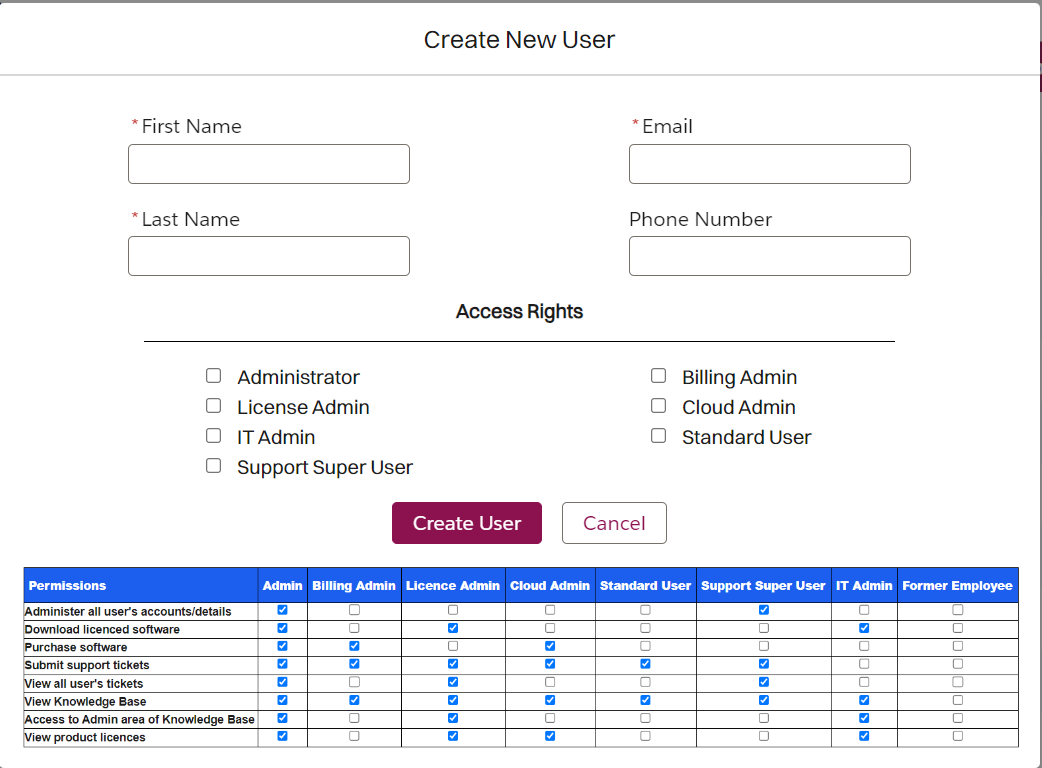Enable the Standard User access right
Screen dimensions: 1042x768
click(x=658, y=435)
